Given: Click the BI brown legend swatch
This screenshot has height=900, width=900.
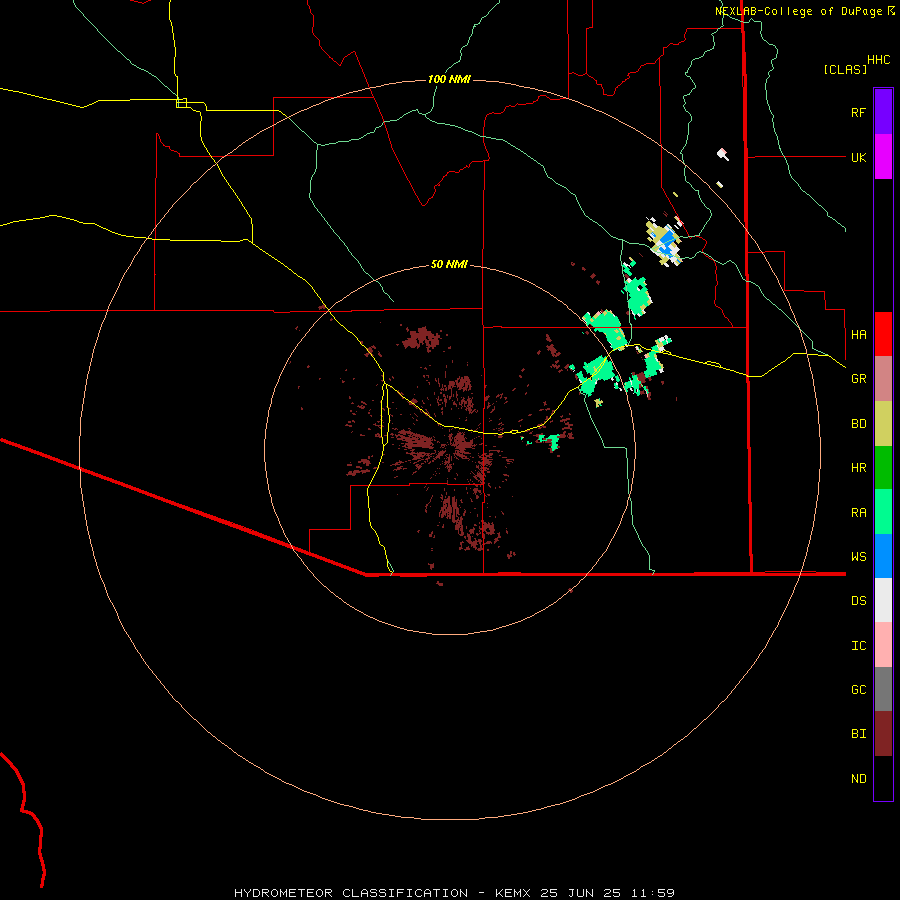Looking at the screenshot, I should [883, 734].
